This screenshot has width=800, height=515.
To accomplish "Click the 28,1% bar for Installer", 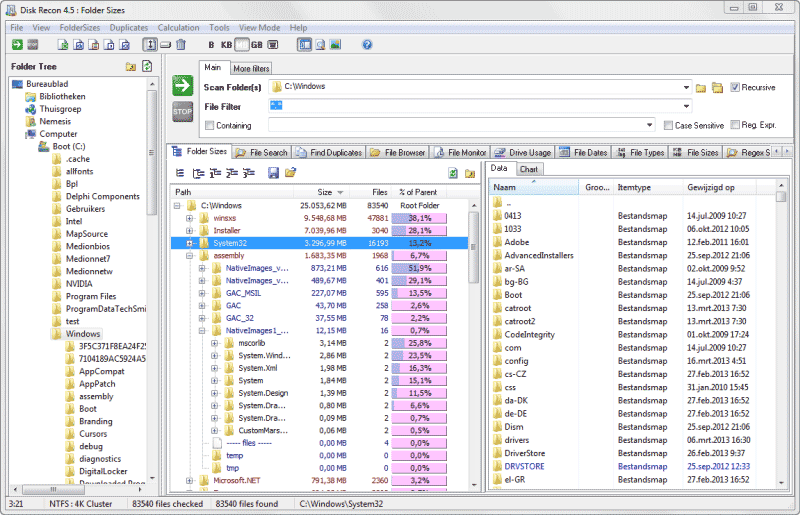I will coord(419,231).
